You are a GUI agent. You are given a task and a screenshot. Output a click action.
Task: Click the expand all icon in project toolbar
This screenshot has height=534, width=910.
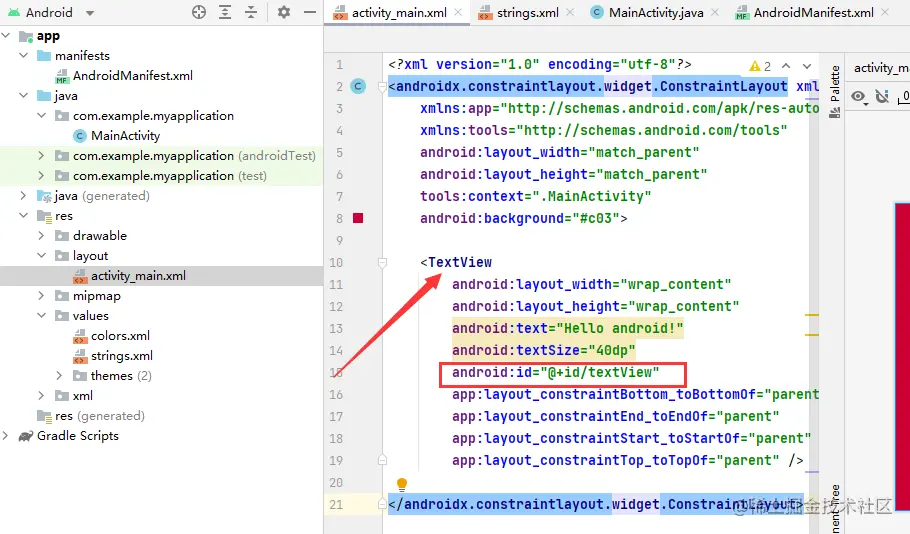click(x=225, y=12)
